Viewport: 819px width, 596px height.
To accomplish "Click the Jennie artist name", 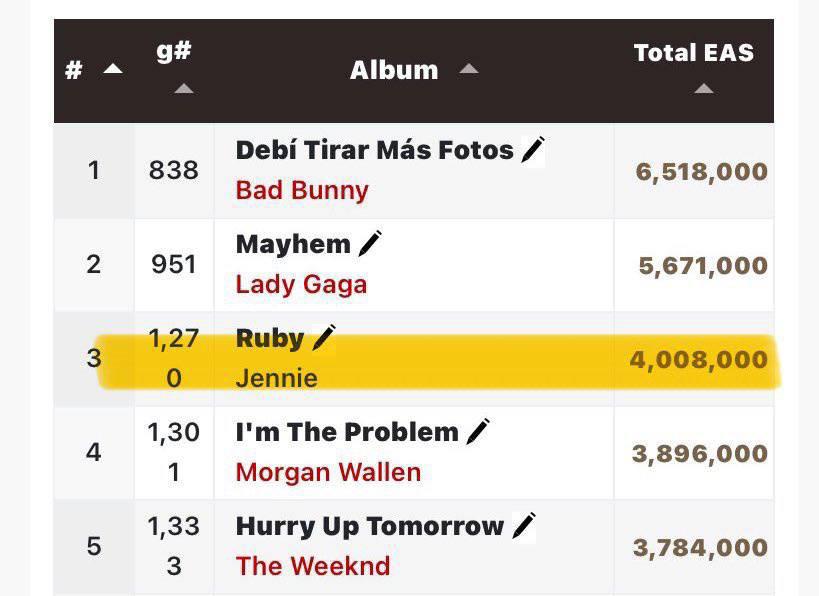I will coord(277,378).
